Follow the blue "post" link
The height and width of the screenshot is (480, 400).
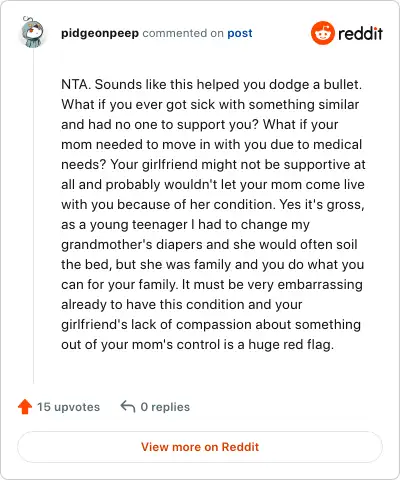[x=240, y=33]
